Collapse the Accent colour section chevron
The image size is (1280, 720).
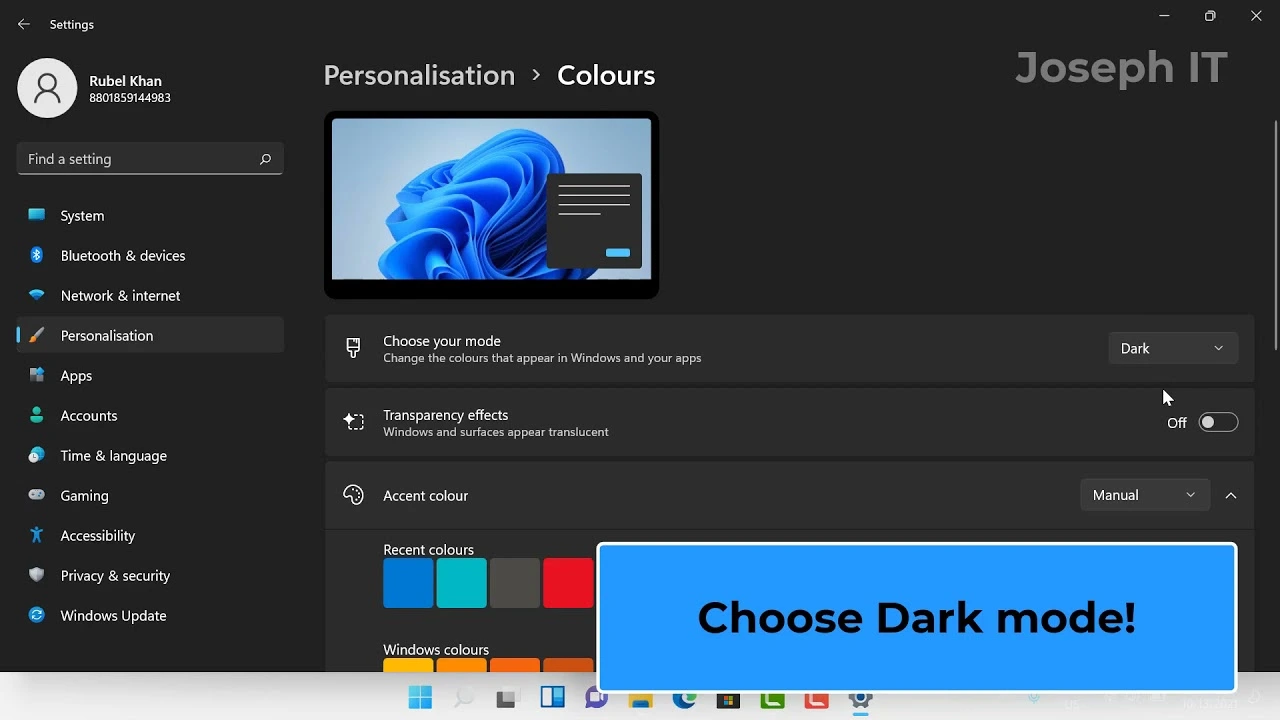click(1231, 495)
